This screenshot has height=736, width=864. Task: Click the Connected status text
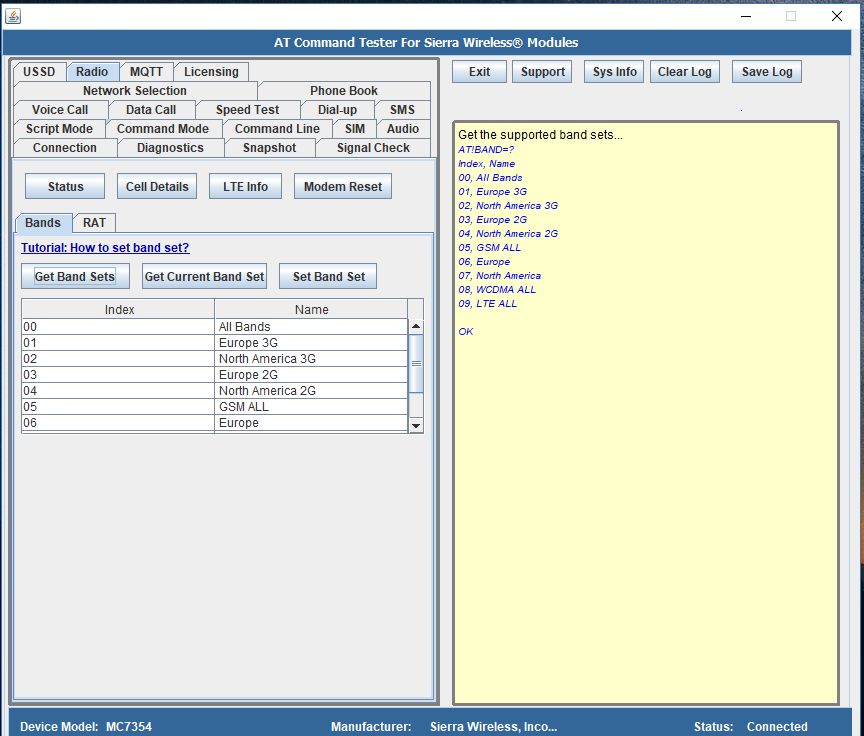[x=777, y=727]
